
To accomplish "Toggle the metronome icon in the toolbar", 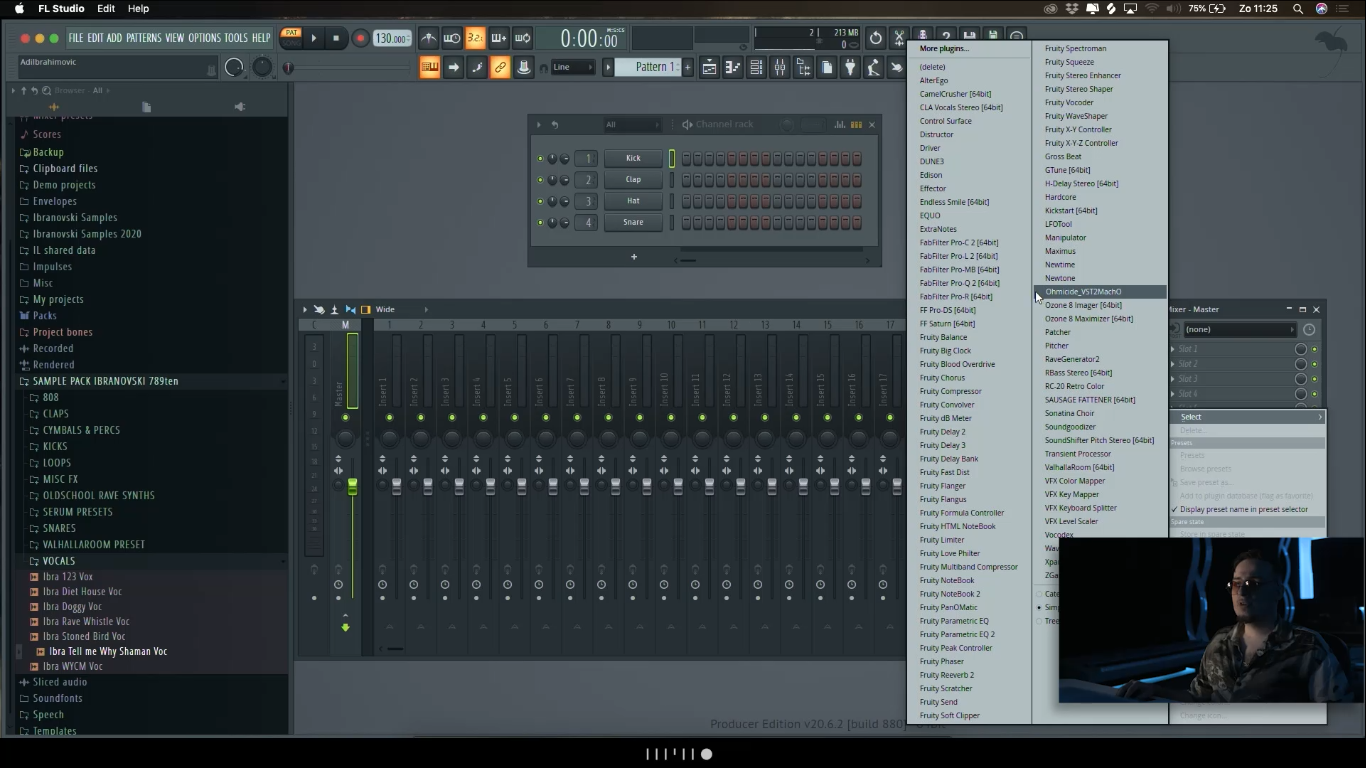I will coord(428,38).
